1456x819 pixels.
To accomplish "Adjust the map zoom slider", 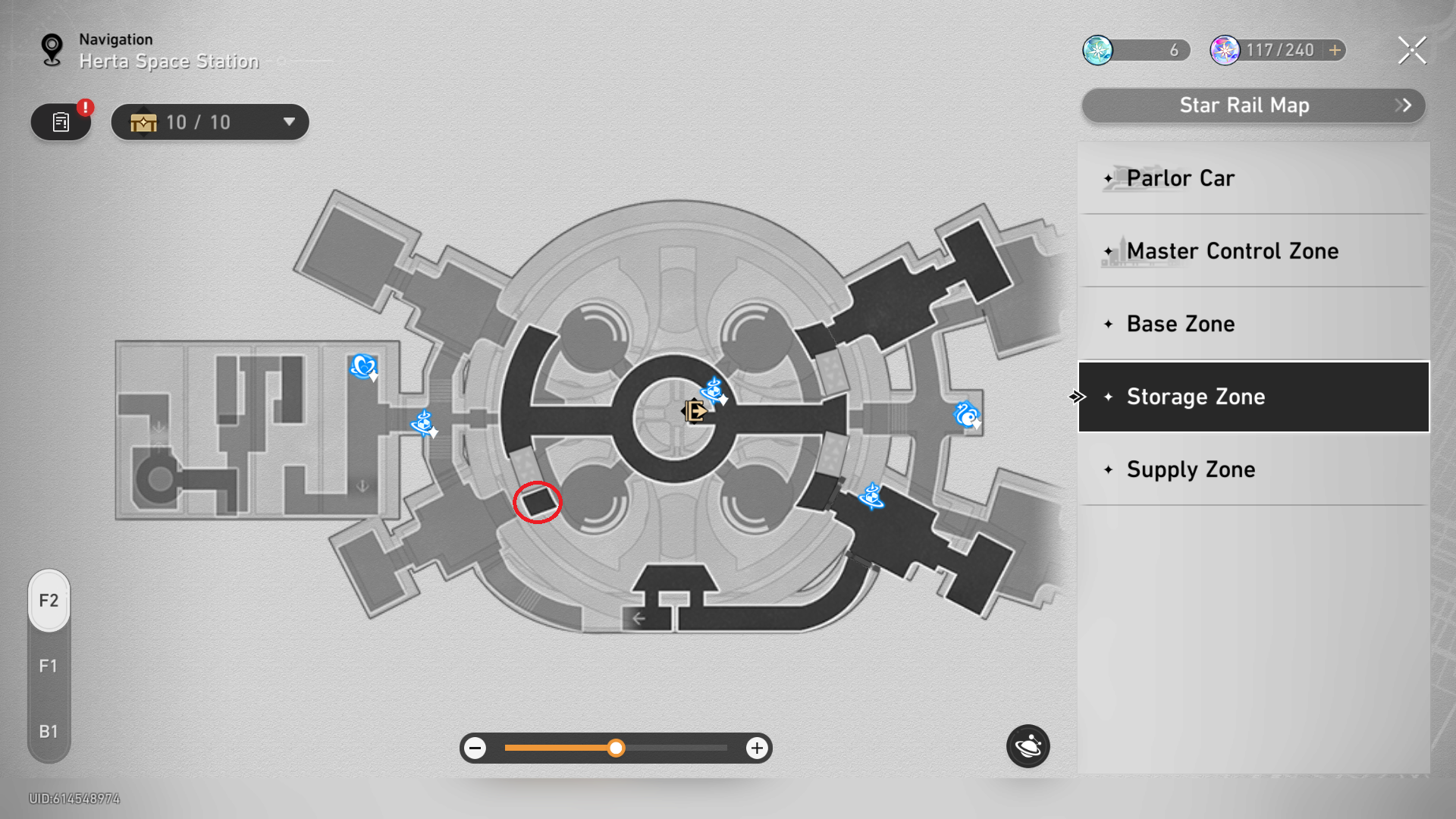I will [616, 748].
